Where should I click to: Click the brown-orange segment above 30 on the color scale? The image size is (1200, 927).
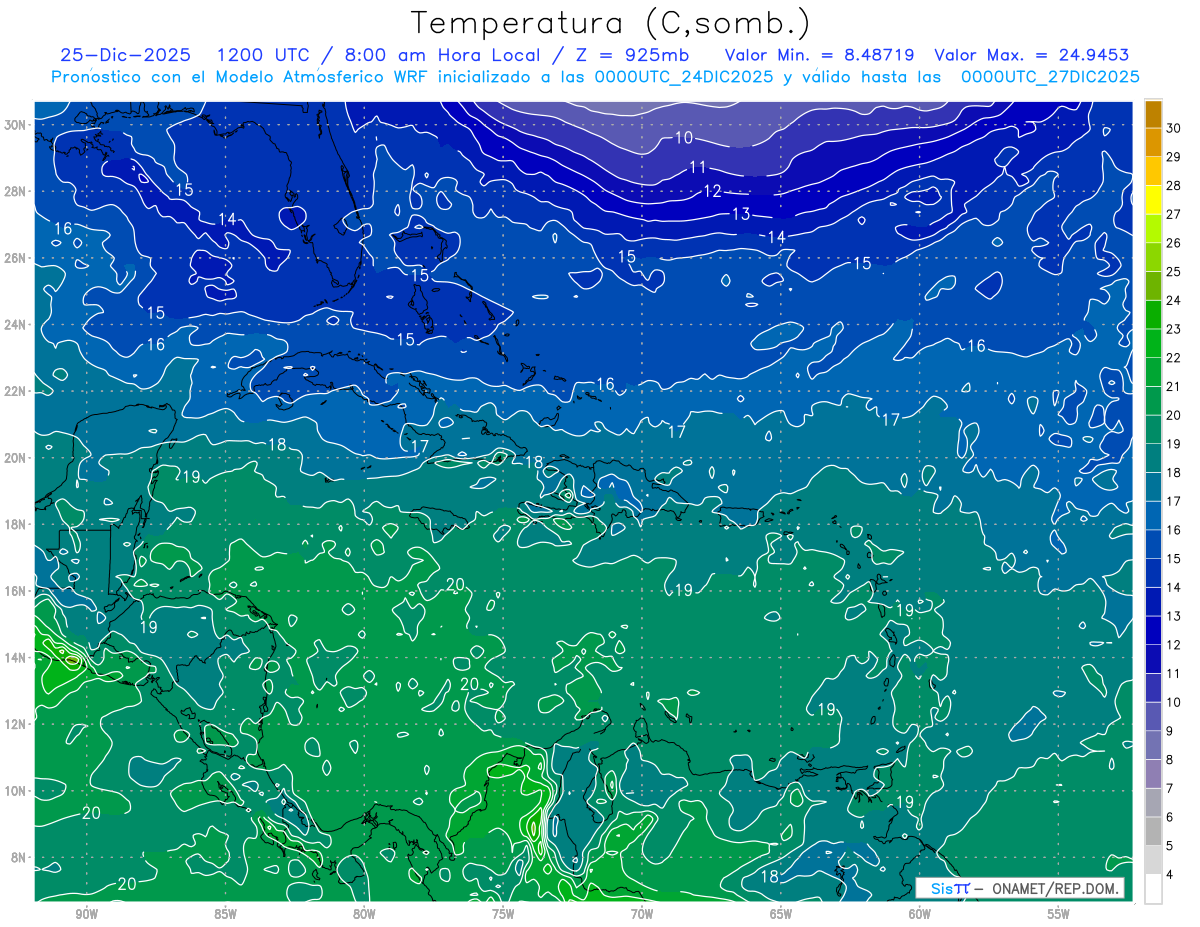(1154, 112)
